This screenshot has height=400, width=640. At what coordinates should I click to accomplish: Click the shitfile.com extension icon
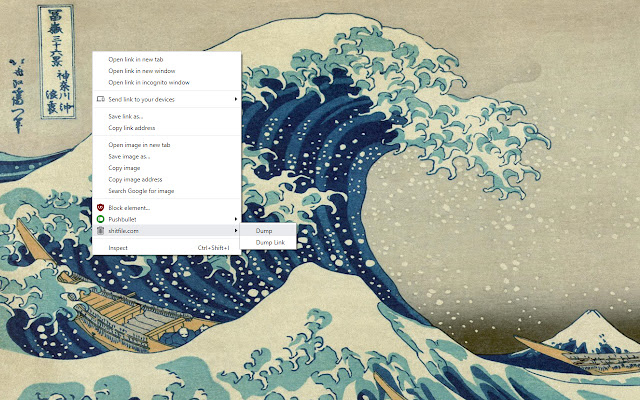coord(100,231)
